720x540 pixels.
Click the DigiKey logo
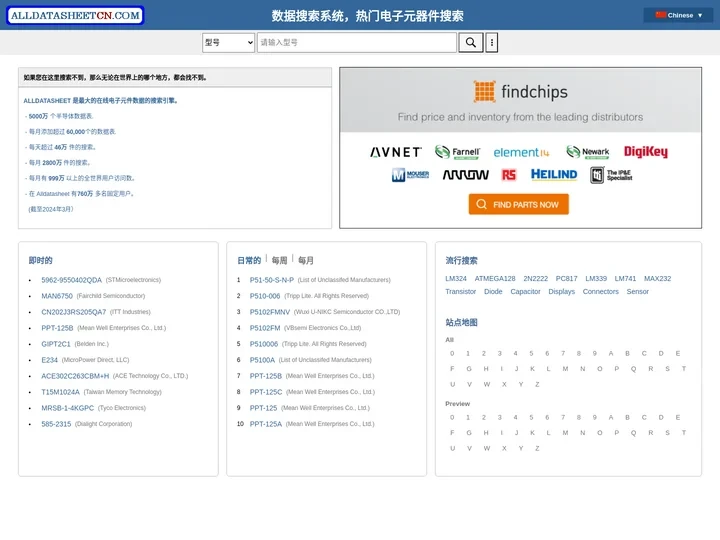pos(646,152)
